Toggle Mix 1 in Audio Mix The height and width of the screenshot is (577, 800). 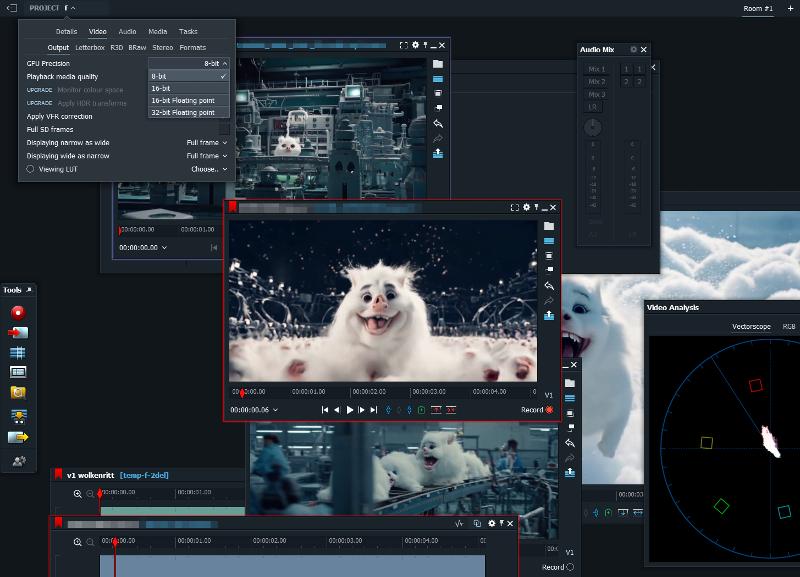596,69
